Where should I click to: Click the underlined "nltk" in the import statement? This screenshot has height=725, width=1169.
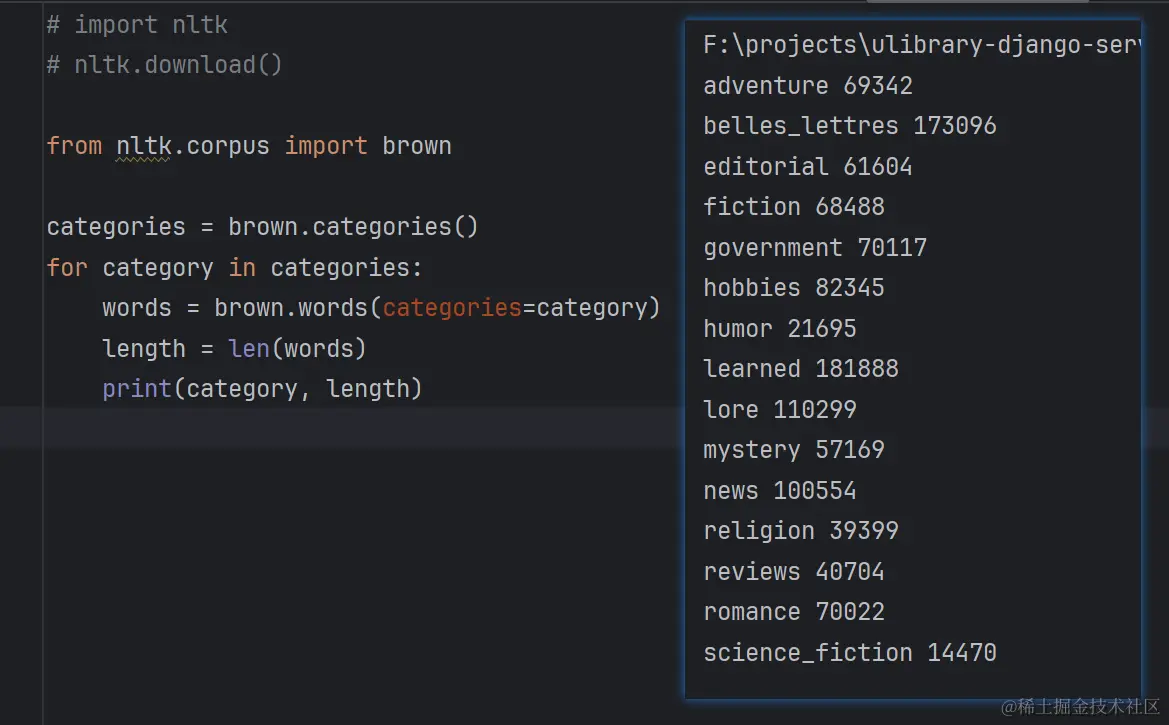pos(143,146)
